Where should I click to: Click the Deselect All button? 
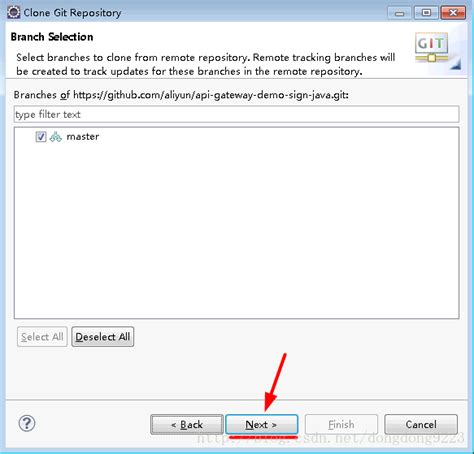tap(103, 337)
